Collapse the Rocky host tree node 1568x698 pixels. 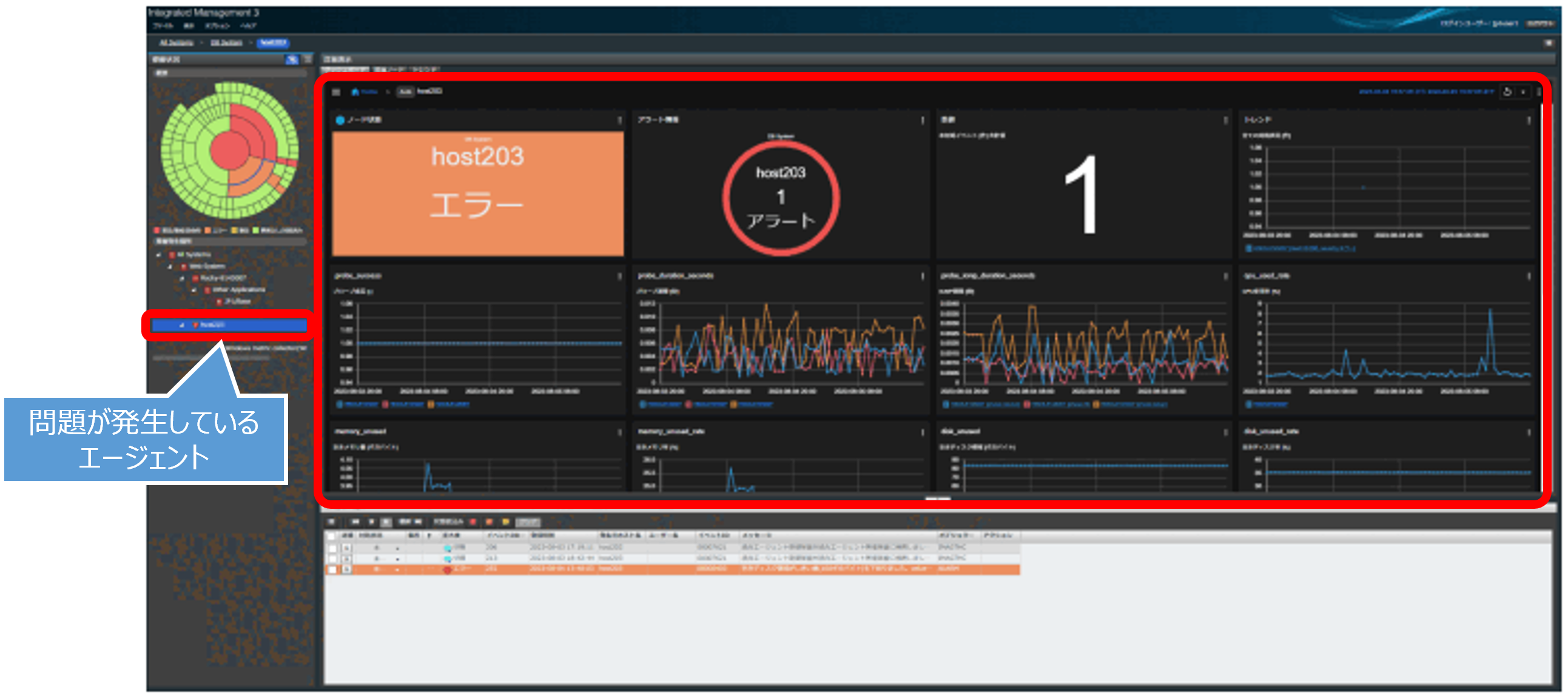coord(182,278)
